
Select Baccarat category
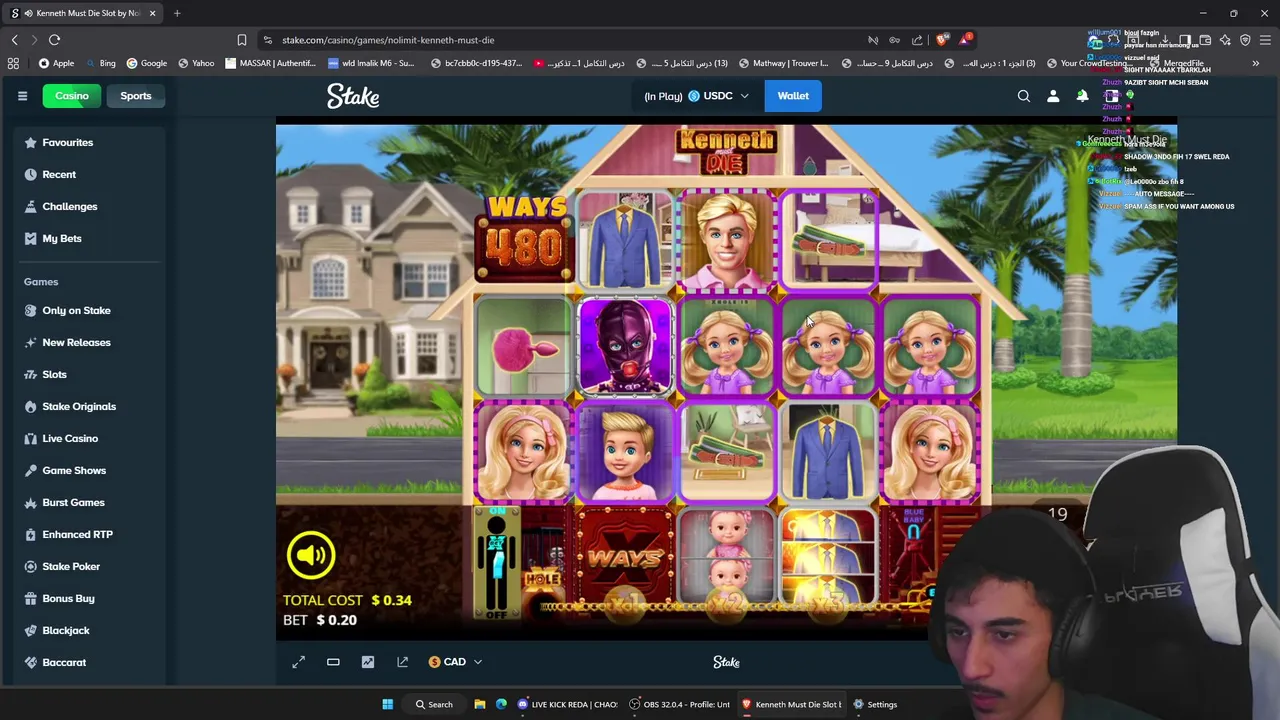(88, 662)
